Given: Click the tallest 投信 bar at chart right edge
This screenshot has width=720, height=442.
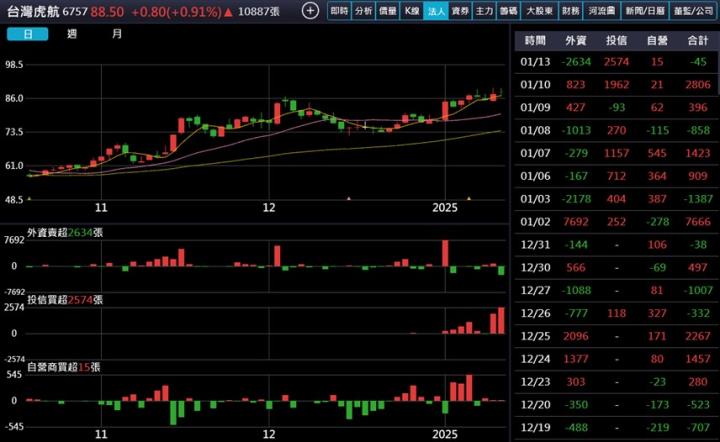Looking at the screenshot, I should click(x=501, y=320).
